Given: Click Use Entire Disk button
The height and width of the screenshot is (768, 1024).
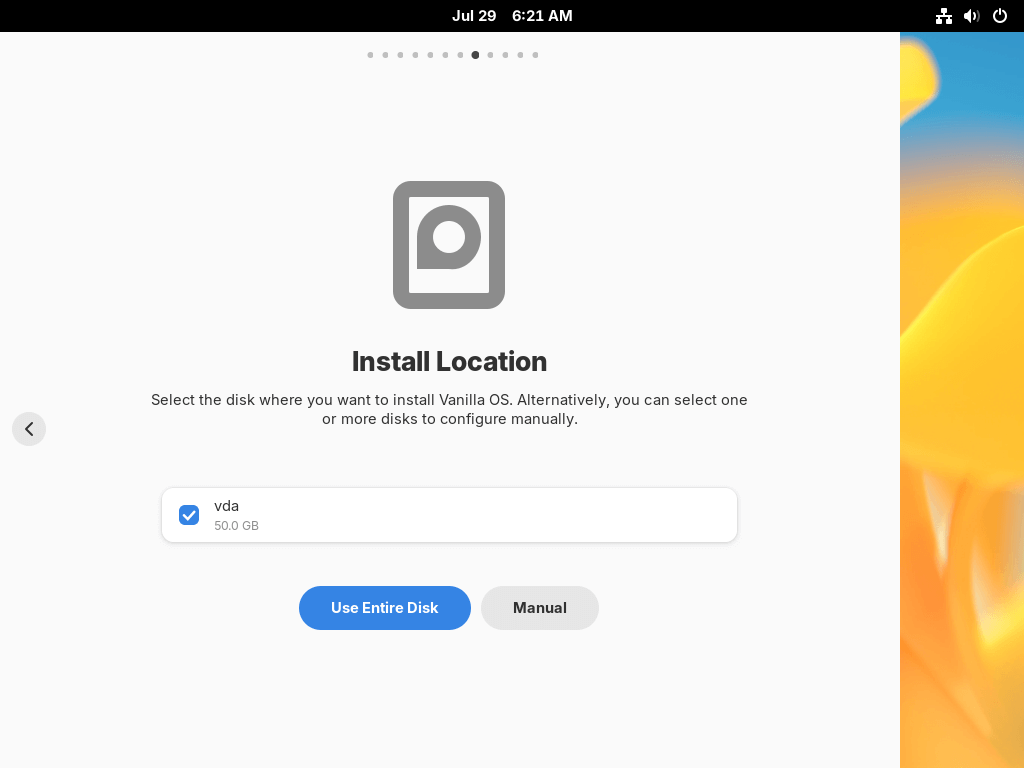Looking at the screenshot, I should coord(385,608).
